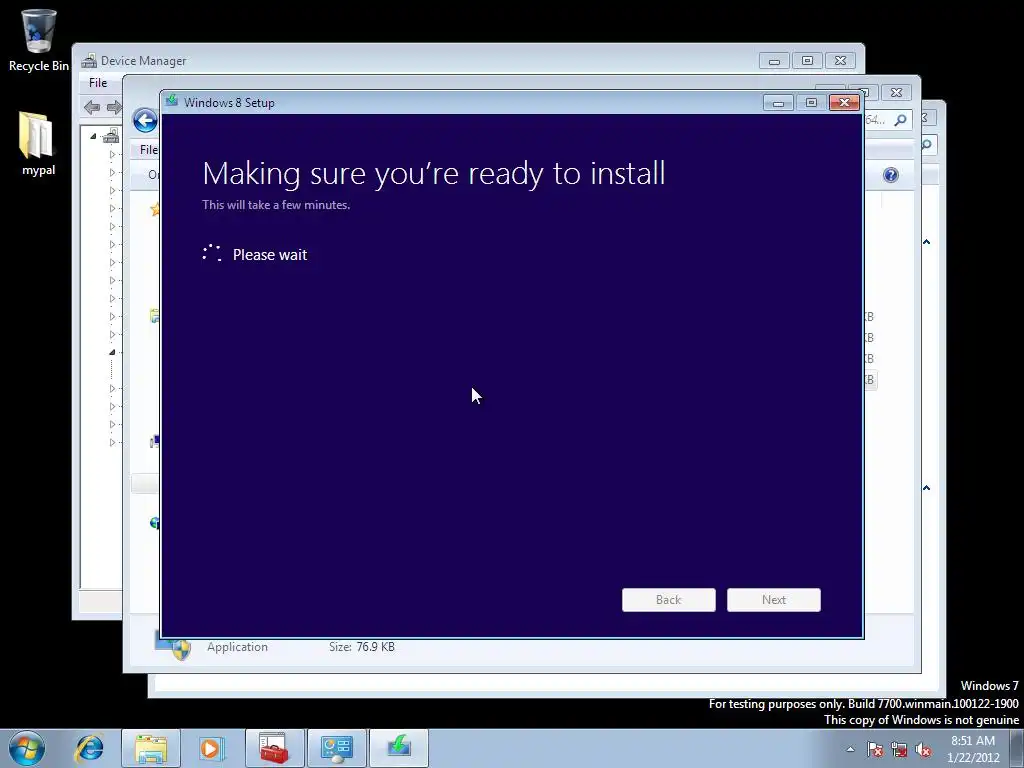This screenshot has width=1024, height=768.
Task: Click the Next button in Windows 8 Setup
Action: click(x=774, y=600)
